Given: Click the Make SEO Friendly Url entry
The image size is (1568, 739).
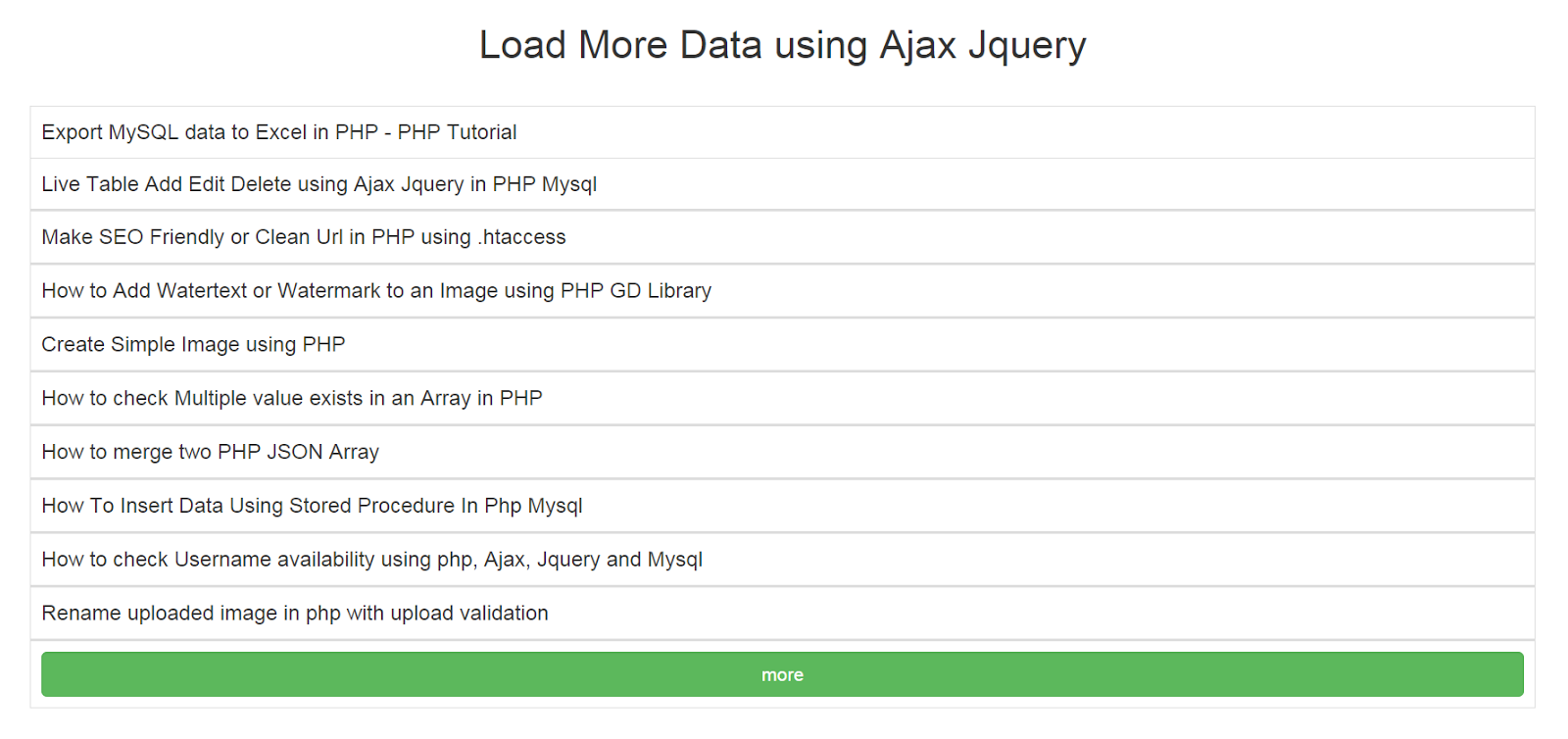Looking at the screenshot, I should (304, 237).
